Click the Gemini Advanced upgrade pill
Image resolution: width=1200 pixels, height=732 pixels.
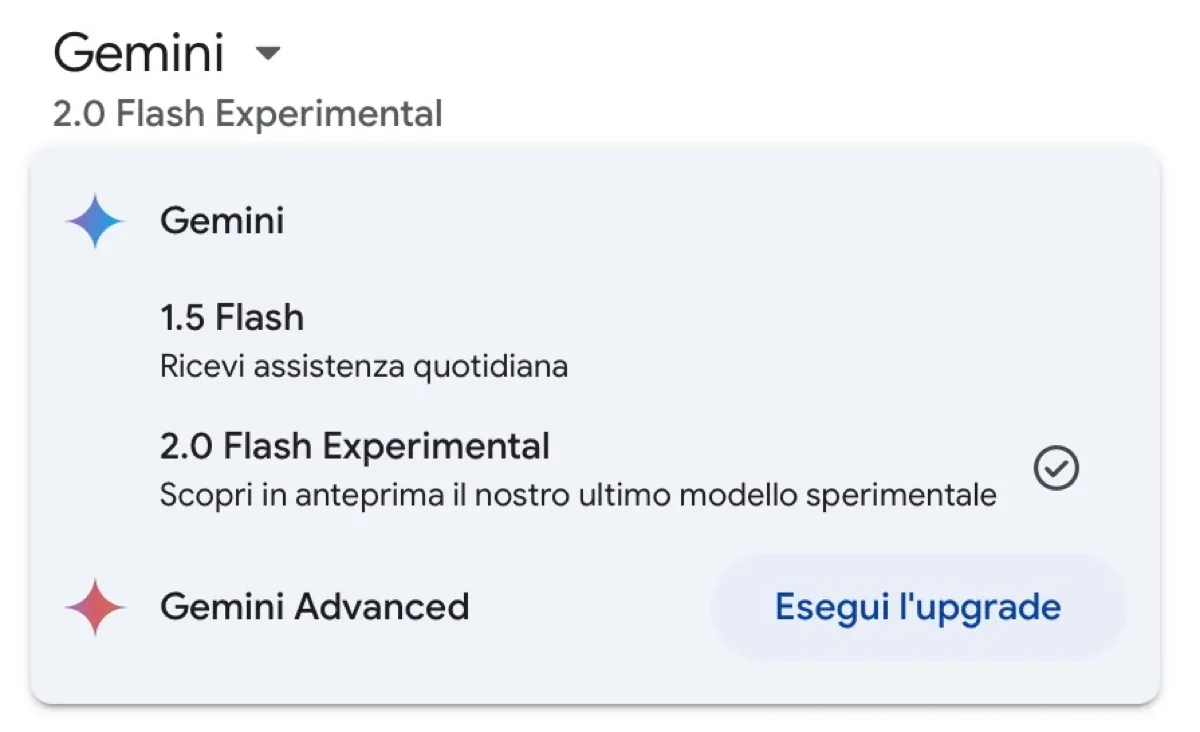pyautogui.click(x=916, y=606)
